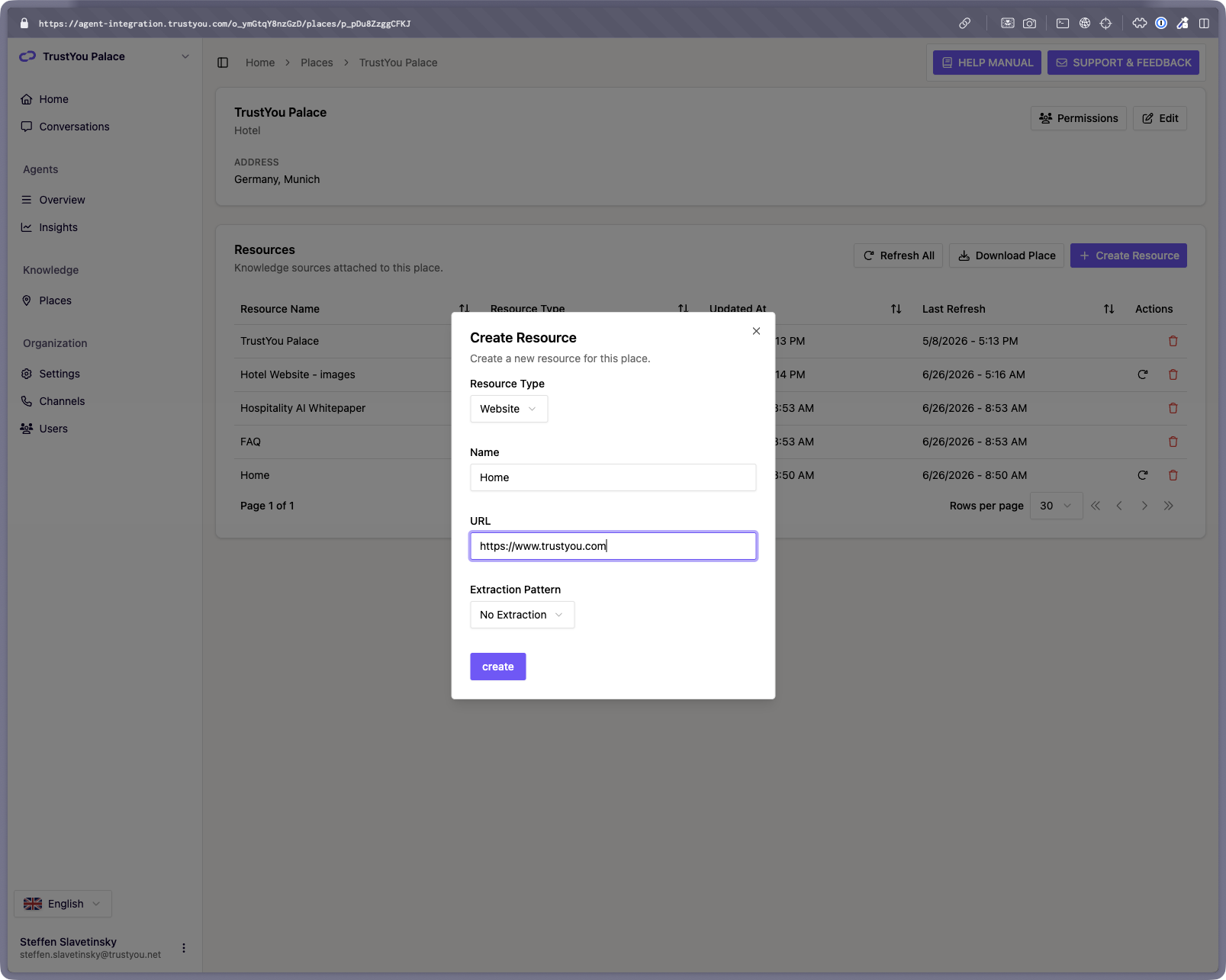Sort by Updated At column arrows
Image resolution: width=1226 pixels, height=980 pixels.
click(x=896, y=309)
